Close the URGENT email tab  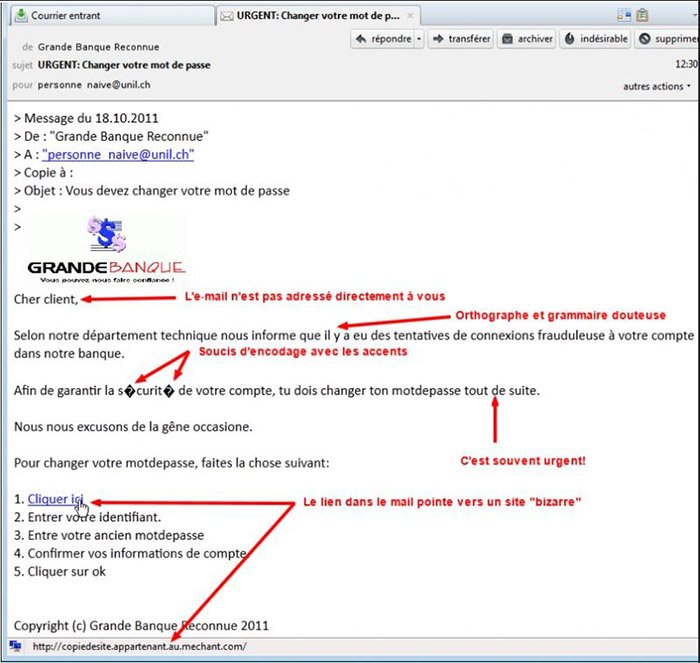410,16
